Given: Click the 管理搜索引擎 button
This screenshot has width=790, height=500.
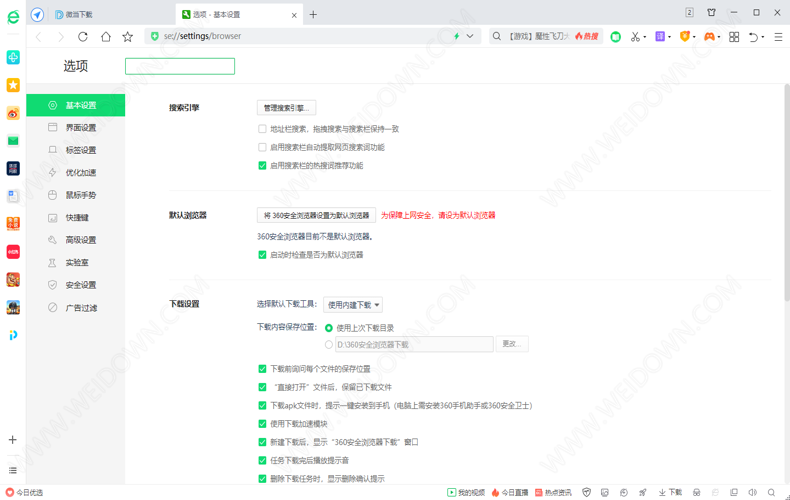Looking at the screenshot, I should (x=287, y=108).
